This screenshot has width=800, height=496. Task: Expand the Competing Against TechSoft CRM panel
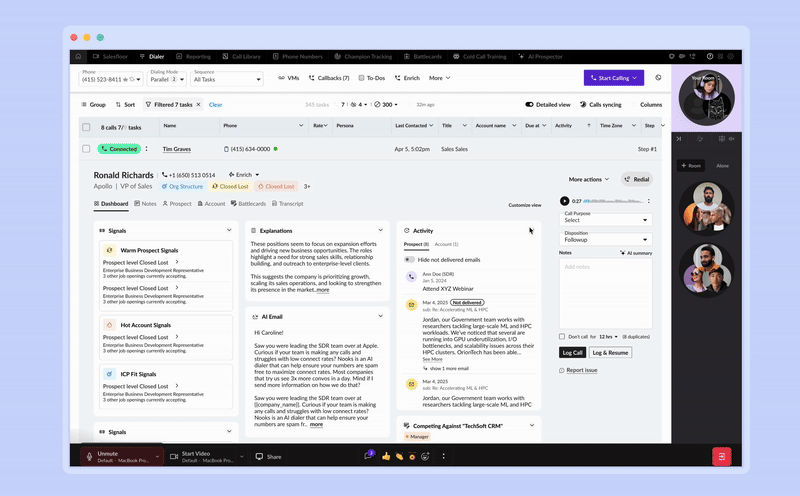(x=532, y=425)
